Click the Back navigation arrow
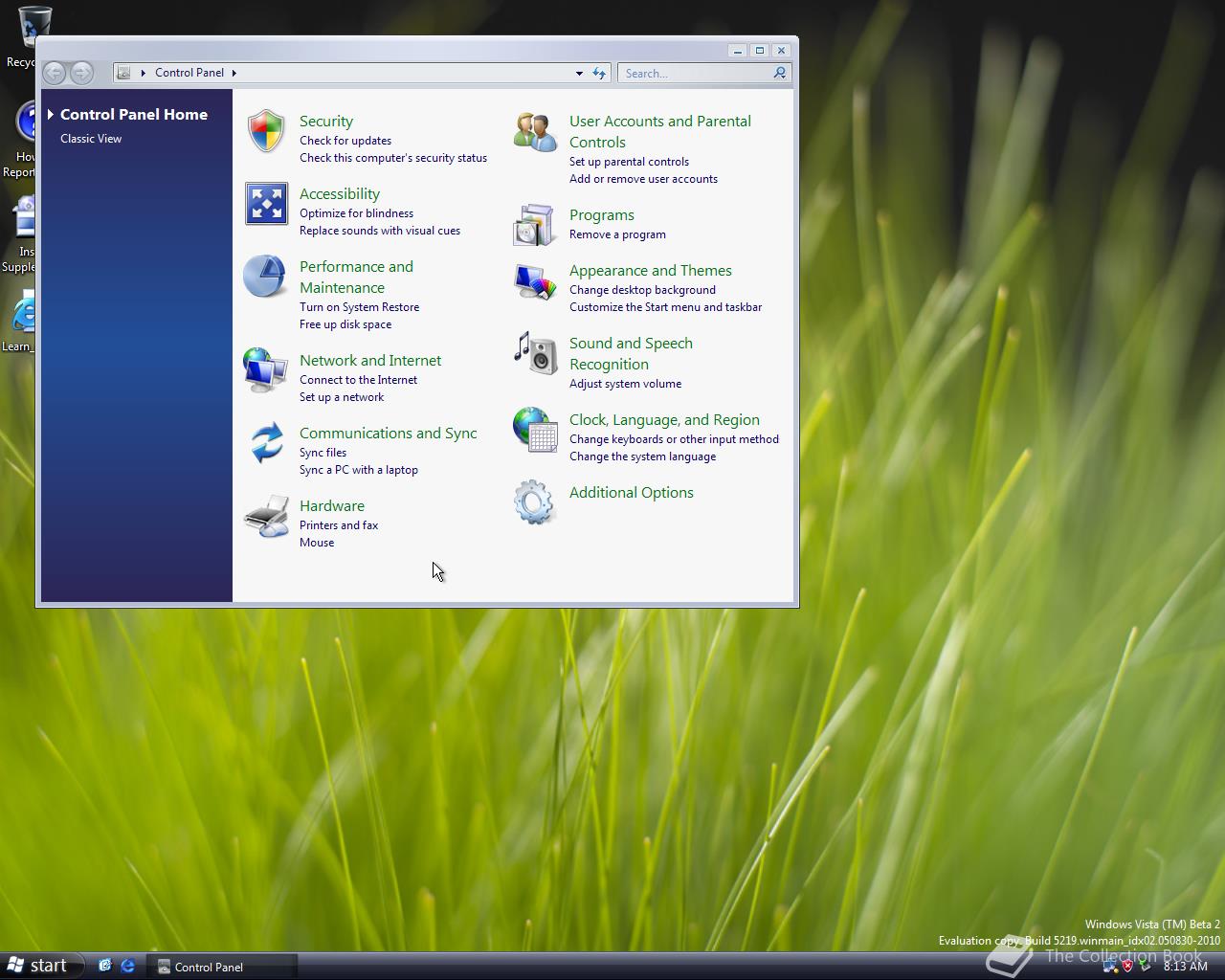Viewport: 1225px width, 980px height. (x=55, y=73)
